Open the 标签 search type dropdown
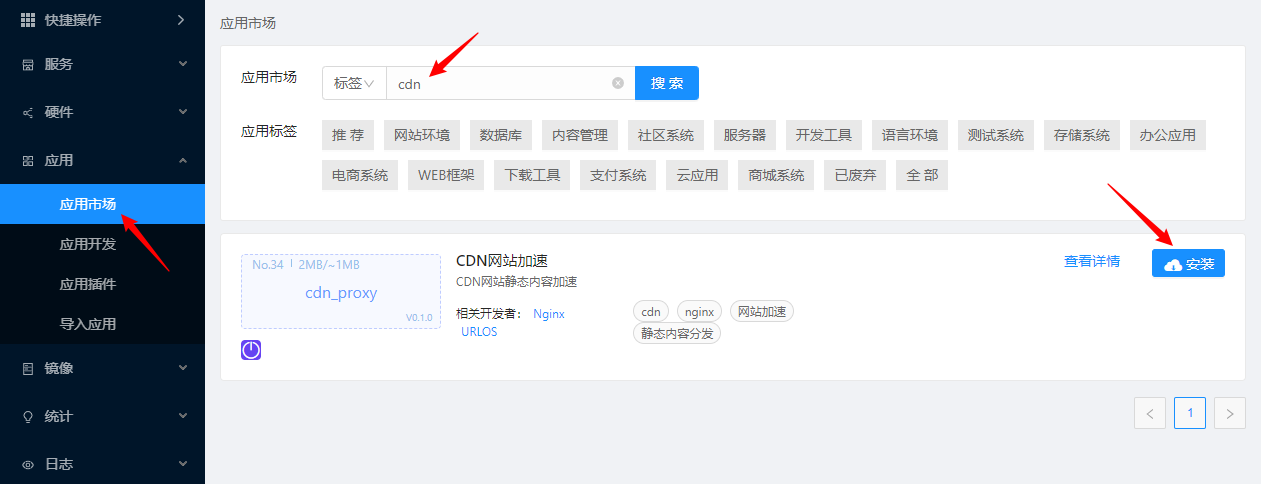The width and height of the screenshot is (1261, 484). click(x=354, y=84)
